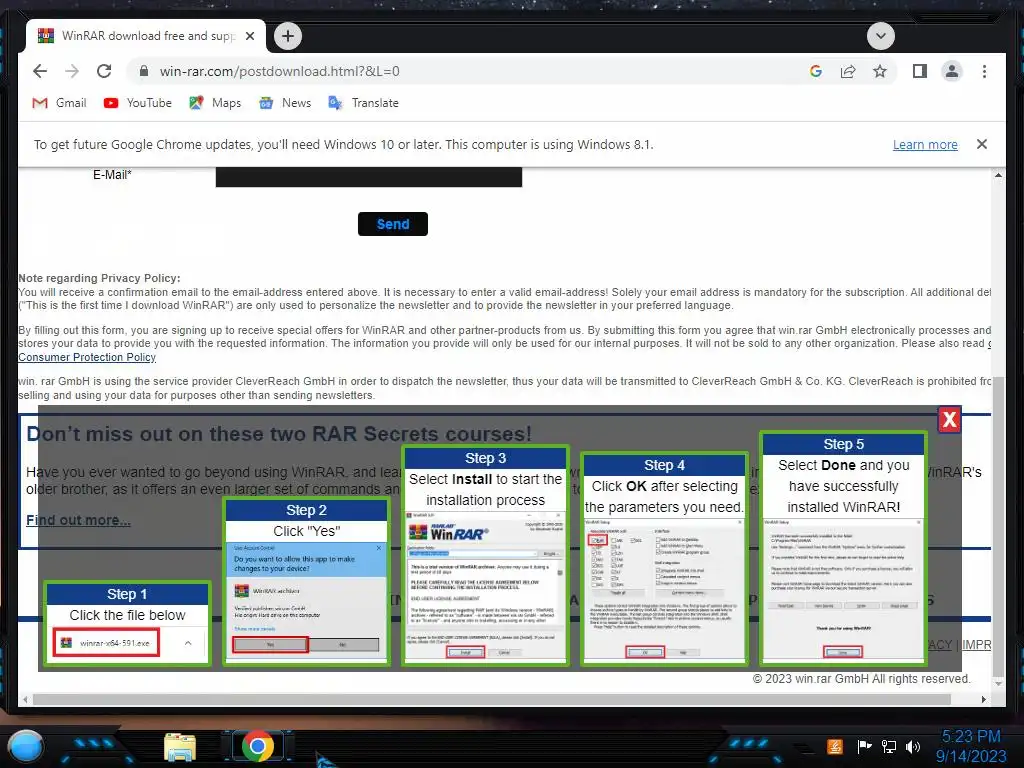
Task: Open the Consumer Protection Policy link
Action: click(x=87, y=357)
